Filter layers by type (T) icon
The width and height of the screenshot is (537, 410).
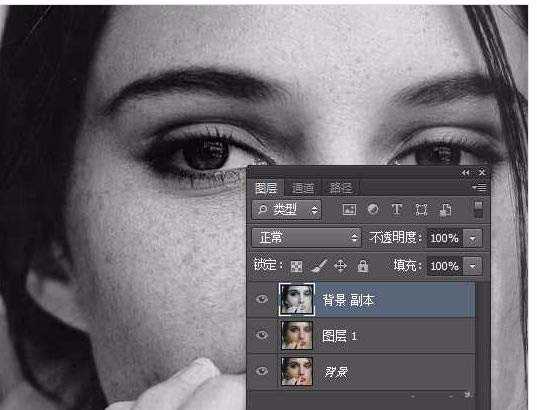pyautogui.click(x=397, y=209)
